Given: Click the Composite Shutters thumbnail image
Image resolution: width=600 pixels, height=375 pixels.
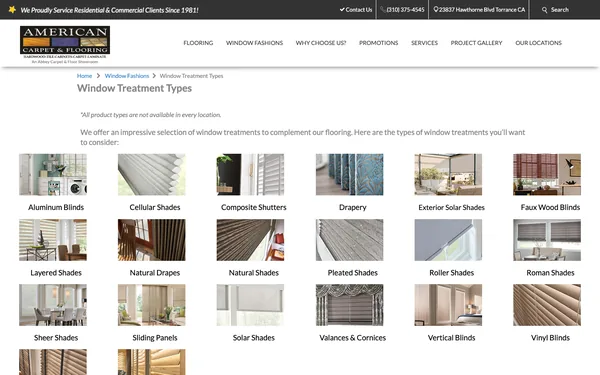Looking at the screenshot, I should click(250, 174).
